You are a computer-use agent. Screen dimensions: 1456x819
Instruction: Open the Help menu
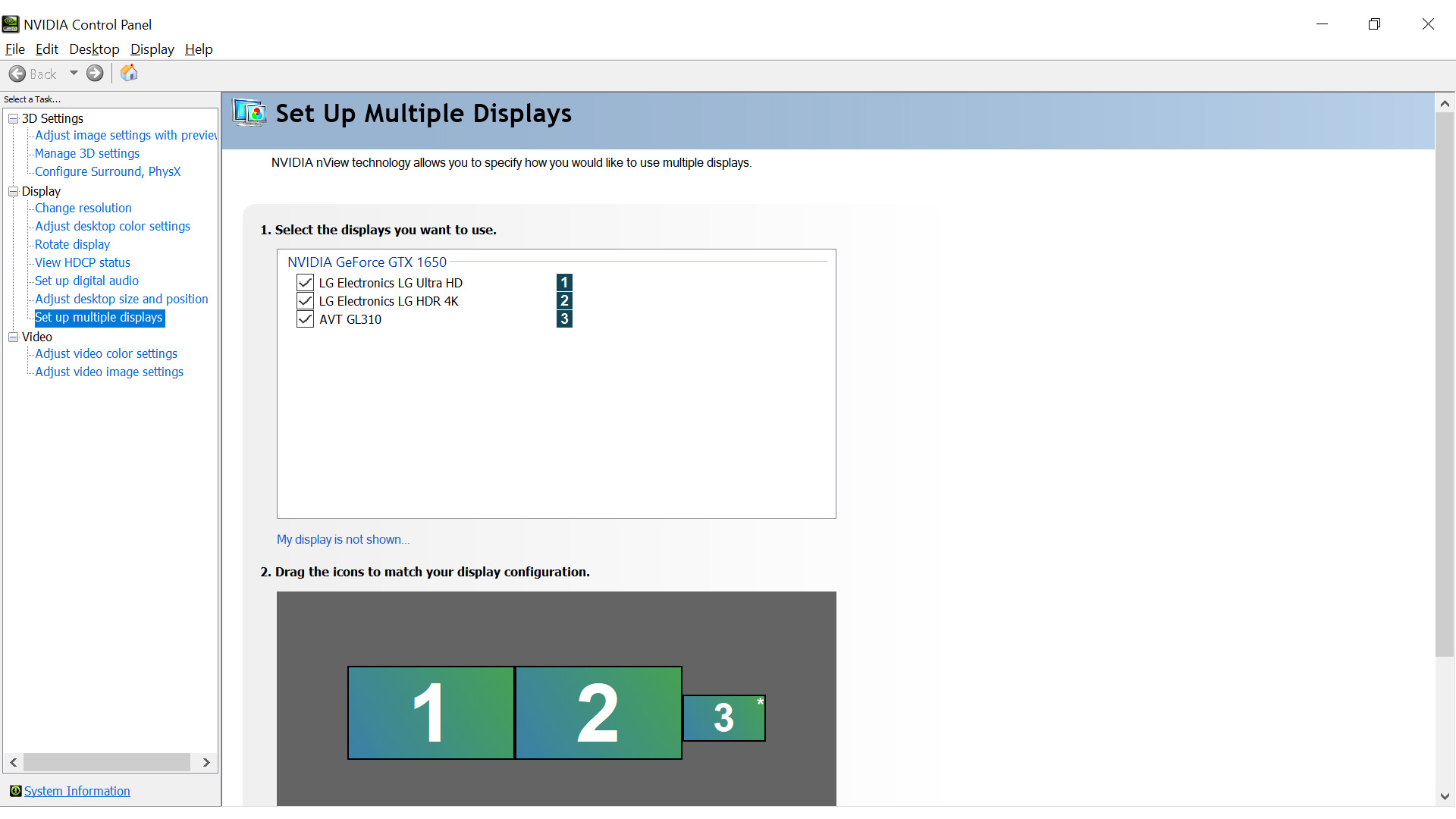click(x=199, y=49)
